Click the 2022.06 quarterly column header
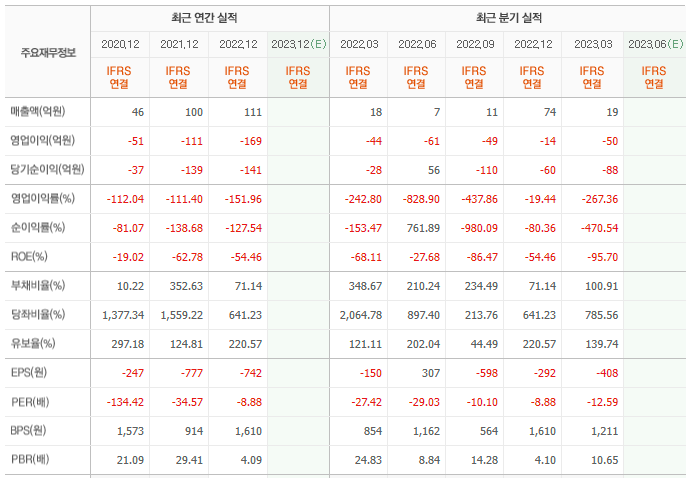 [x=417, y=44]
